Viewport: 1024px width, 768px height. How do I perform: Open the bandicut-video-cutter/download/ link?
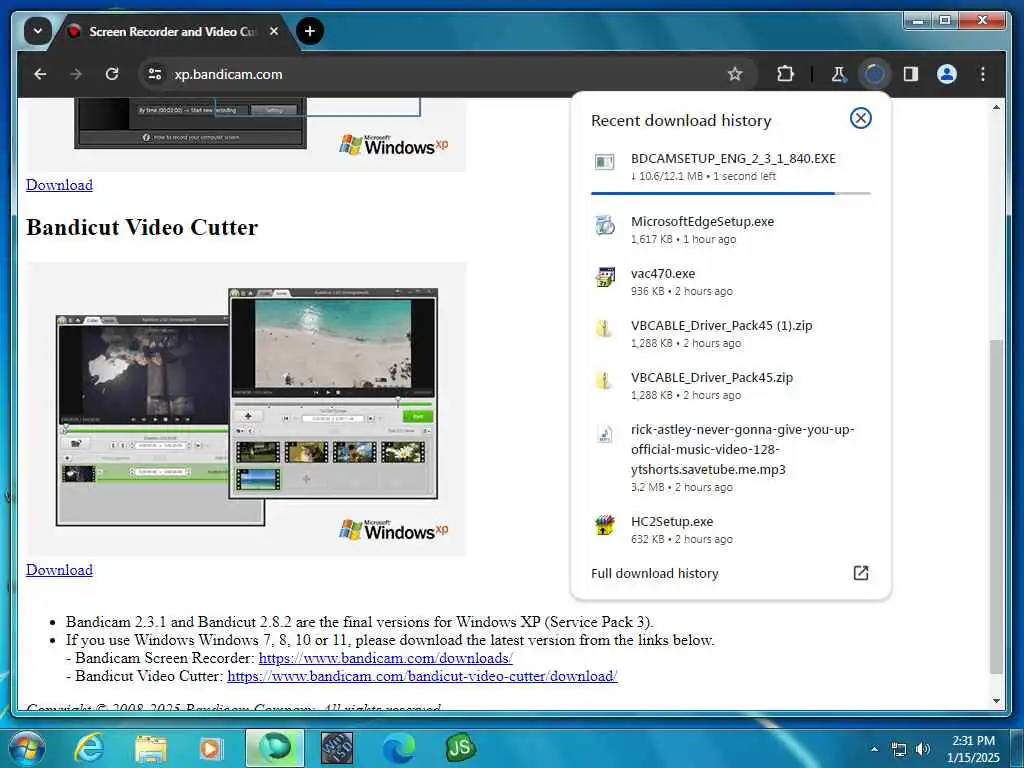(x=422, y=676)
